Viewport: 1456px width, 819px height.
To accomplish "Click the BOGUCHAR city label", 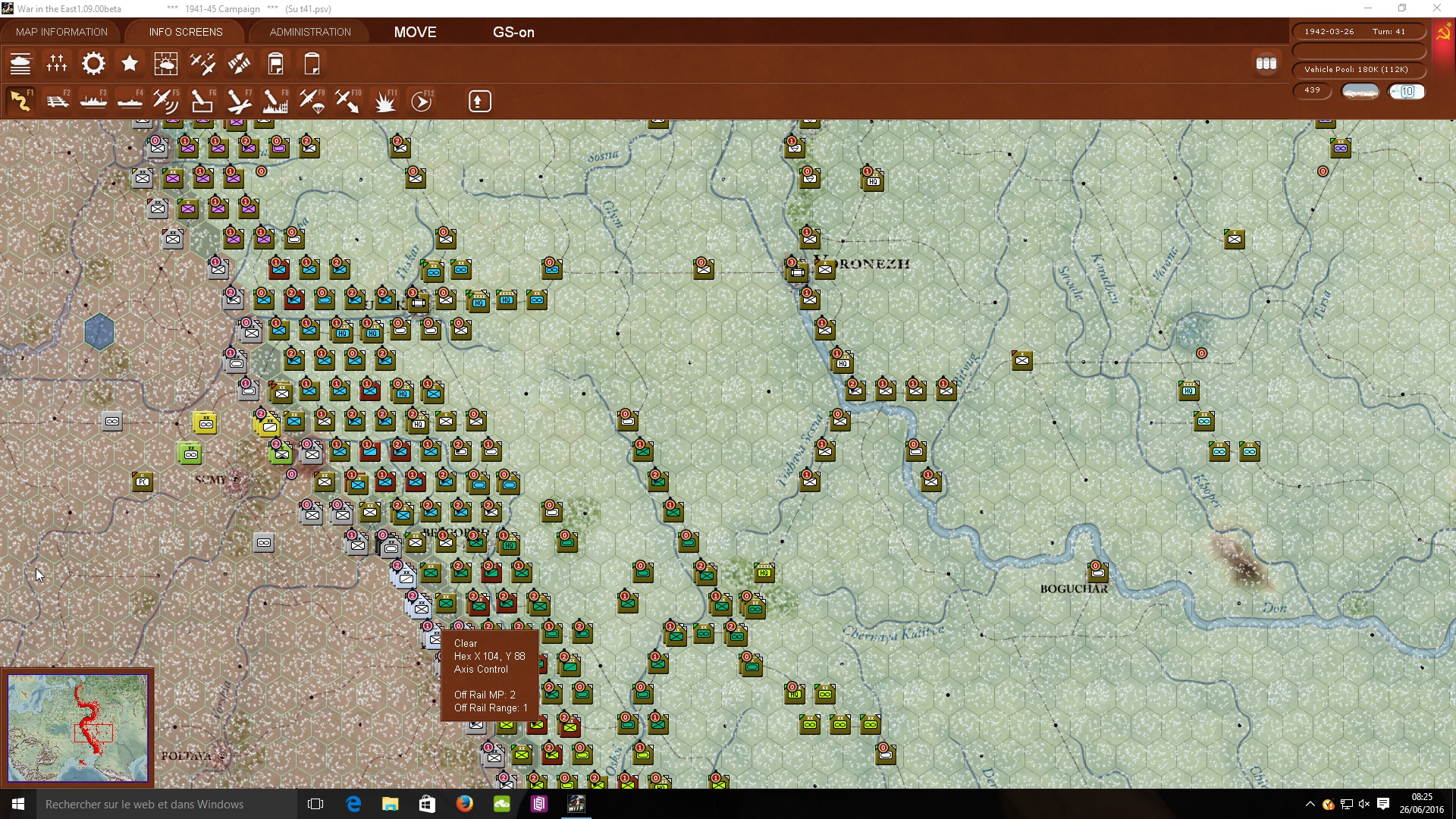I will [1074, 588].
